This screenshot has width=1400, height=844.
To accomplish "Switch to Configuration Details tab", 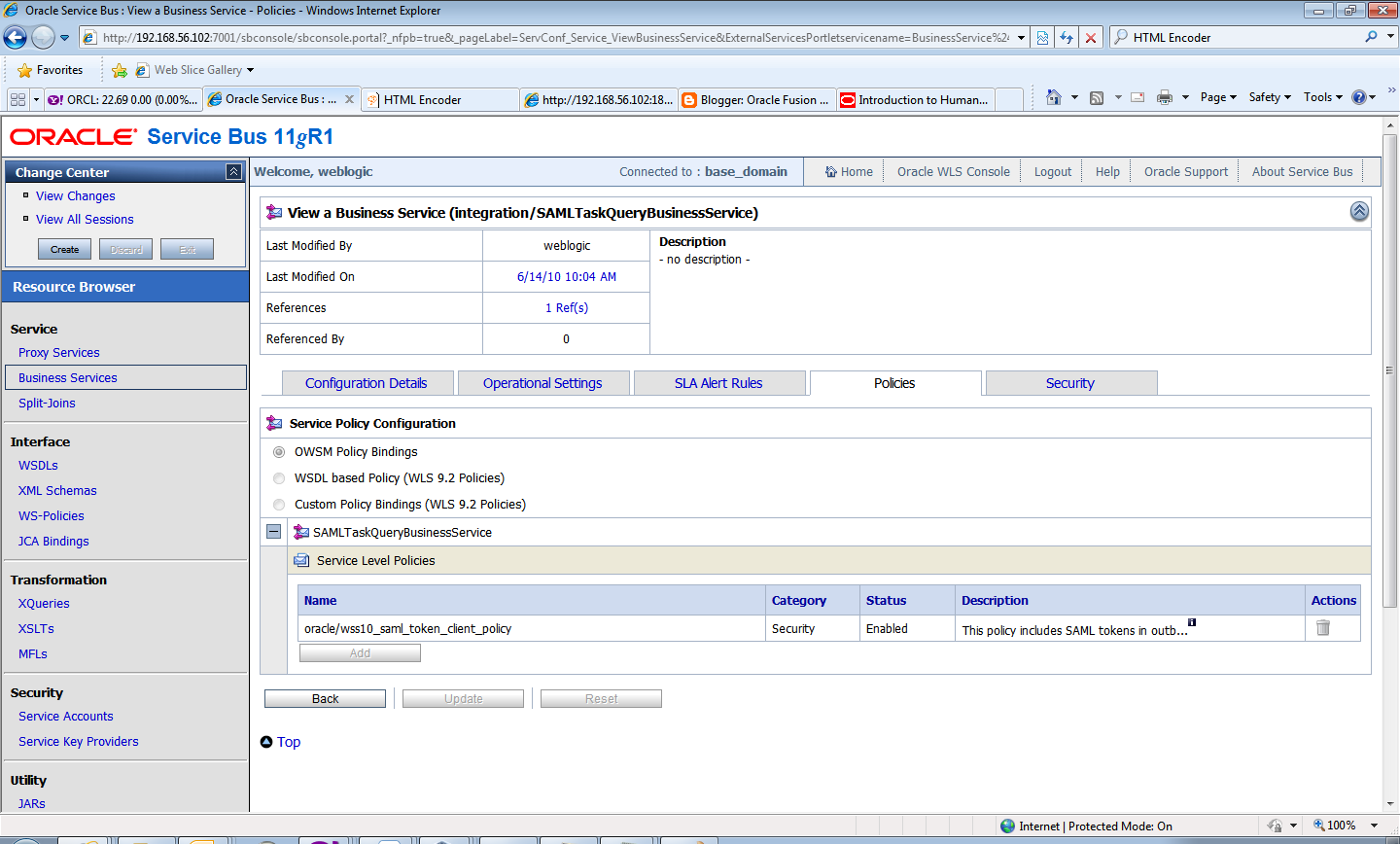I will click(367, 383).
